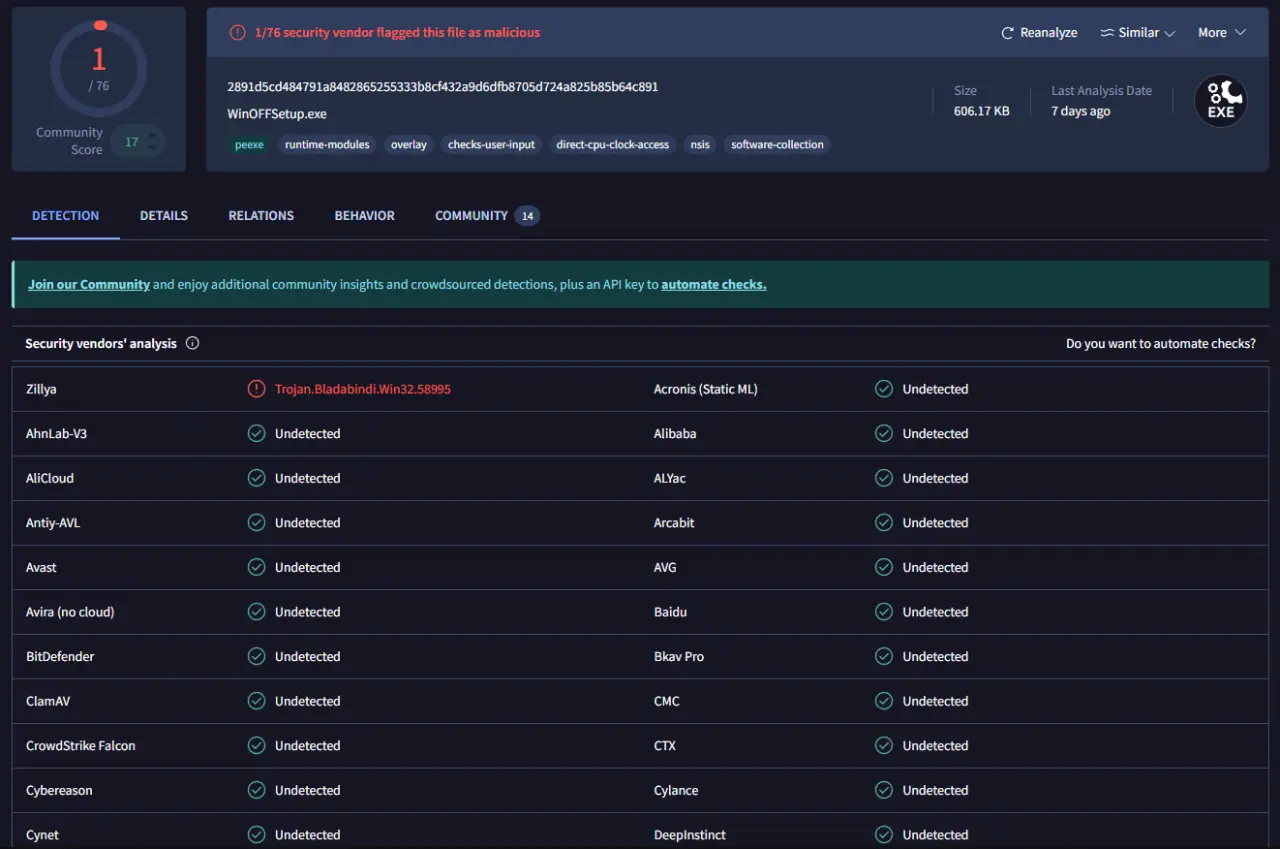Click the check icon in the Antiy-AVL row
The height and width of the screenshot is (849, 1280).
256,522
